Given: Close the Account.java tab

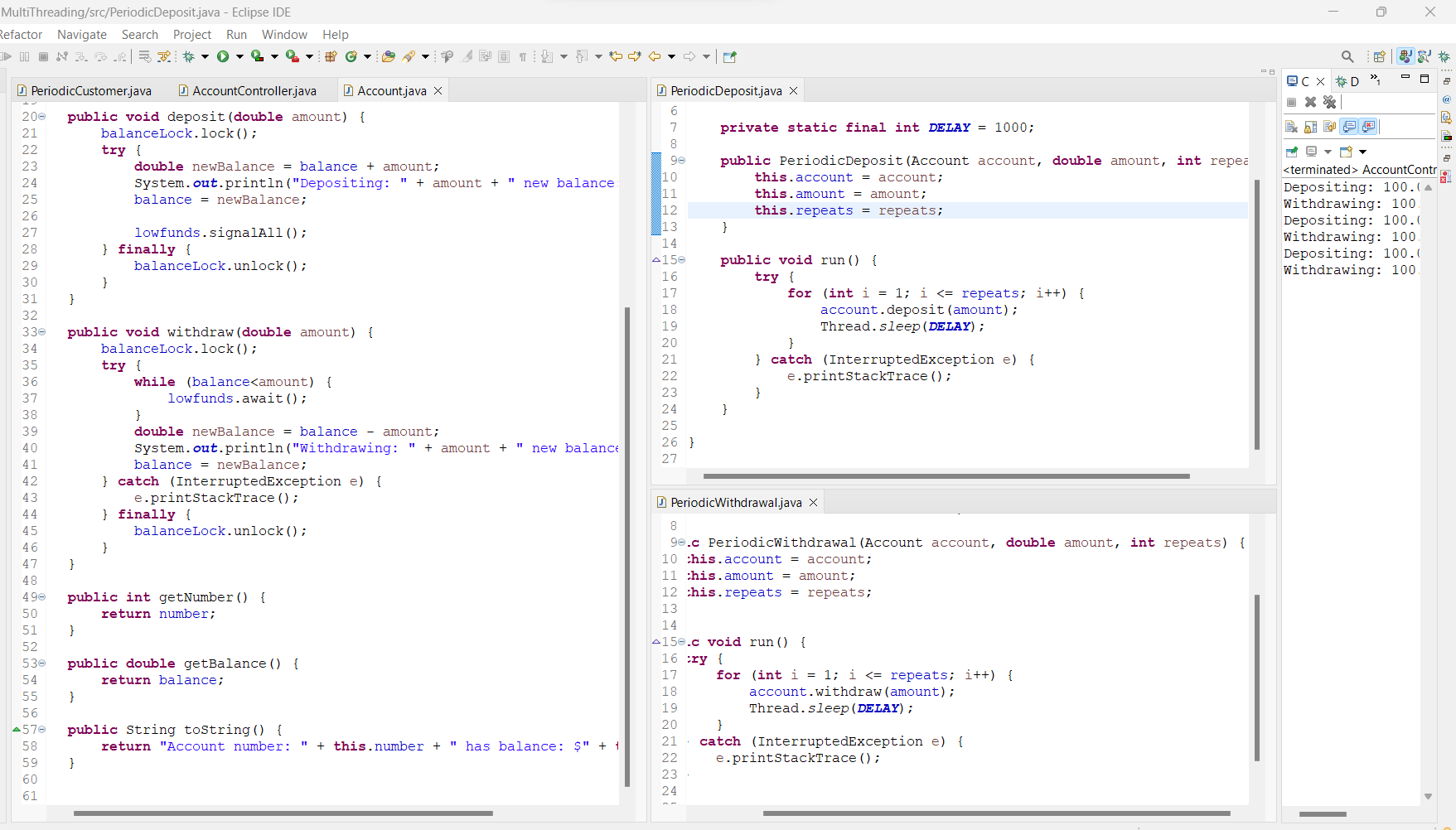Looking at the screenshot, I should coord(438,90).
